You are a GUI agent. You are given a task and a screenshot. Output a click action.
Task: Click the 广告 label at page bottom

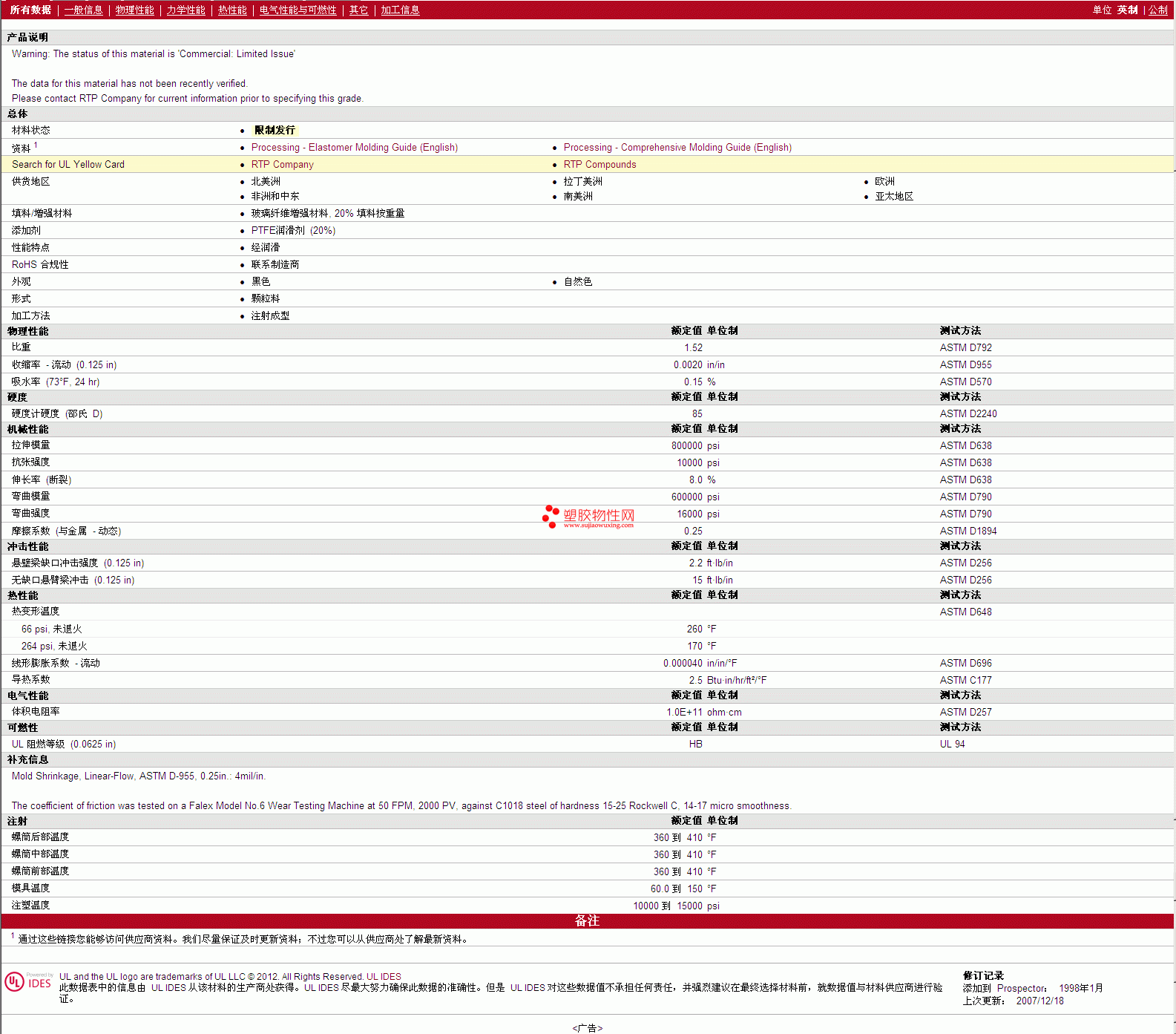[x=587, y=1028]
